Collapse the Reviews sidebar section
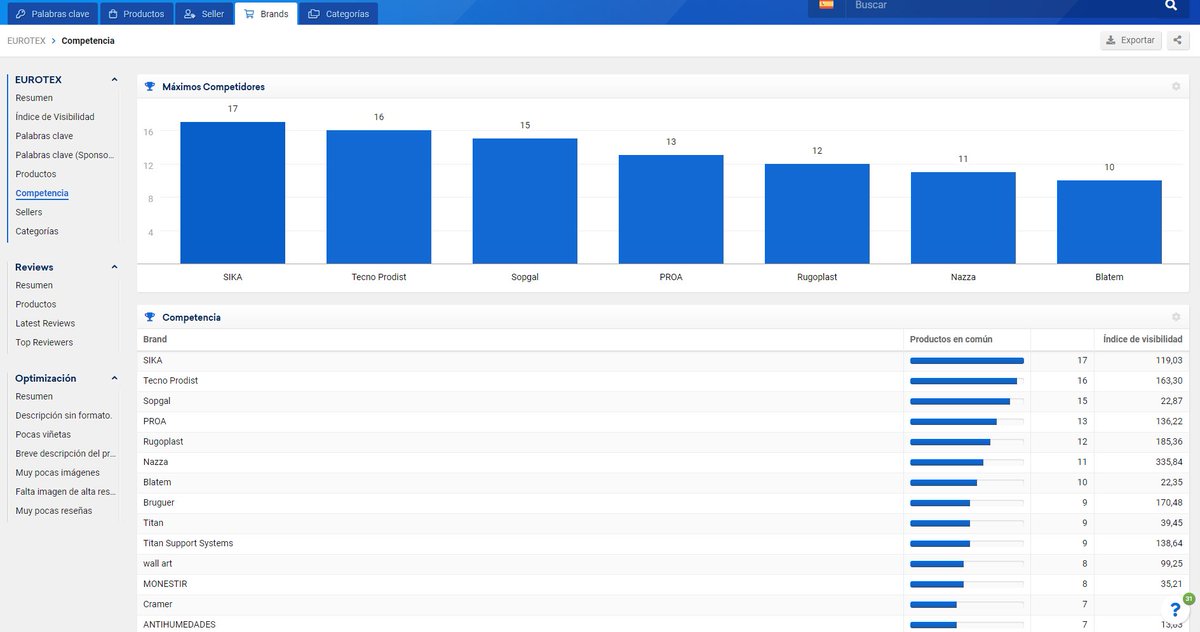Viewport: 1200px width, 632px height. coord(114,267)
